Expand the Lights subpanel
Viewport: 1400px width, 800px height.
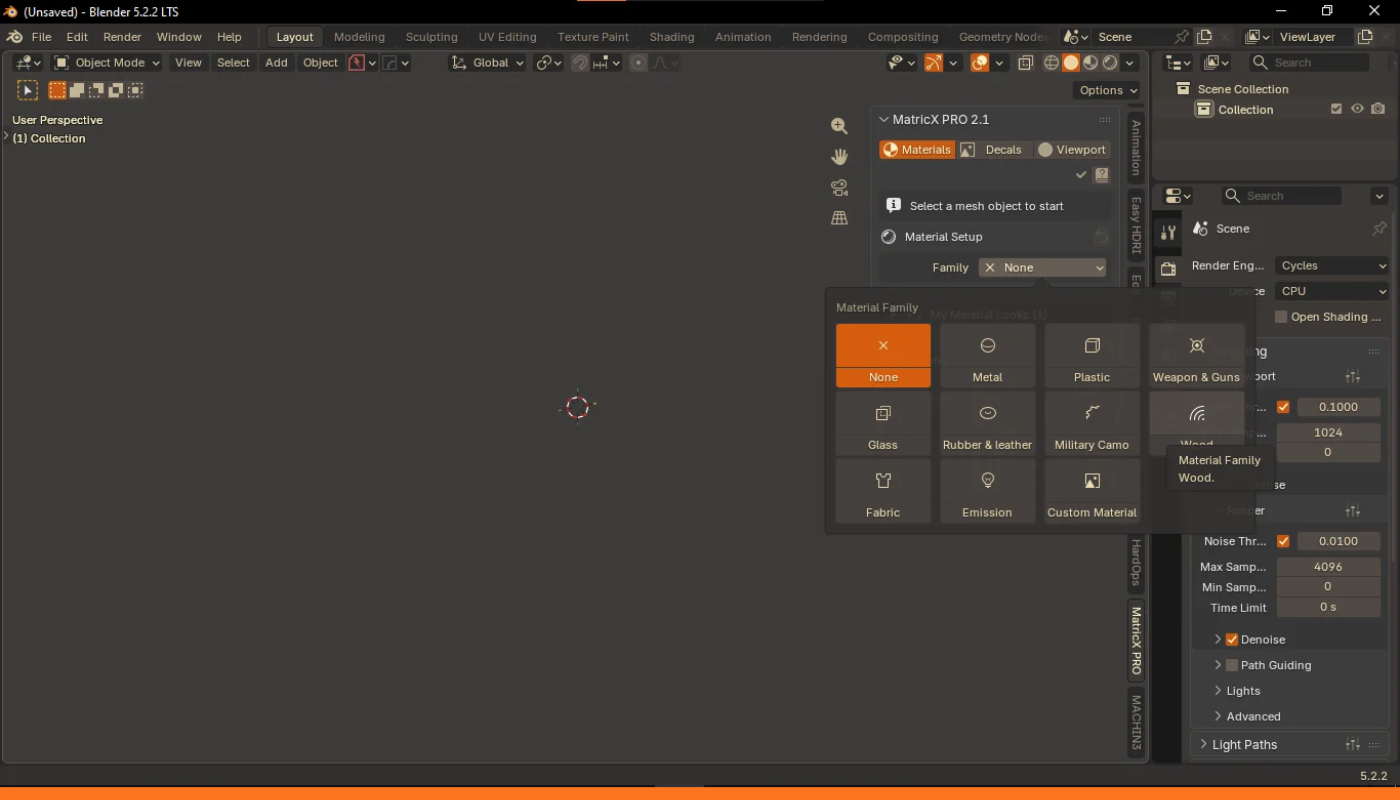pos(1243,691)
